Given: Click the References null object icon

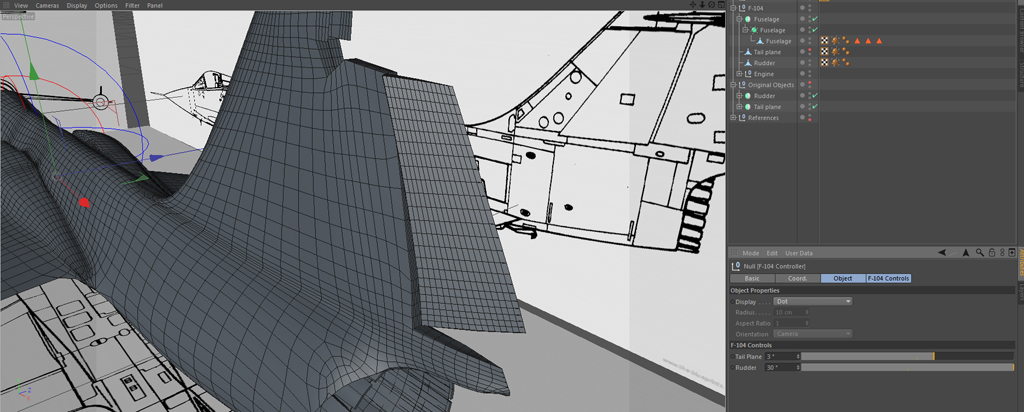Looking at the screenshot, I should [742, 118].
